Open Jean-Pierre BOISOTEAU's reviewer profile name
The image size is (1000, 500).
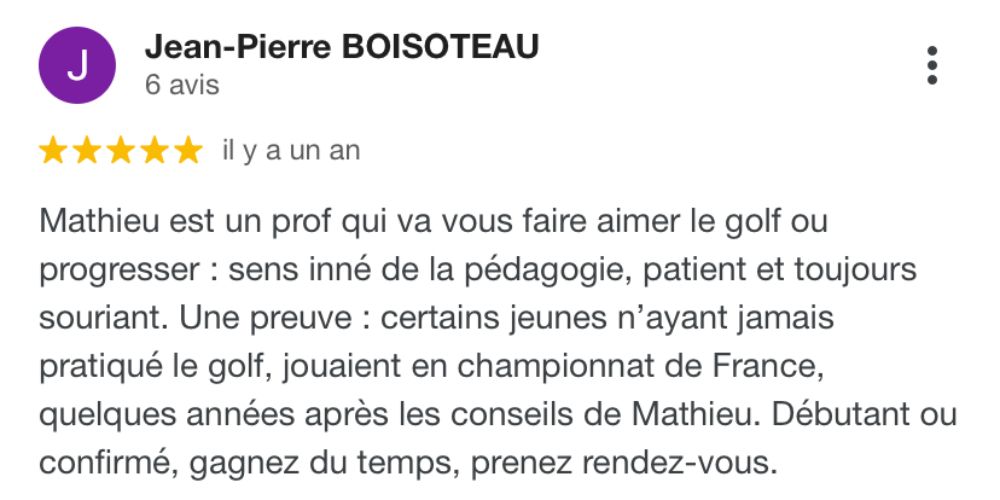(x=342, y=47)
